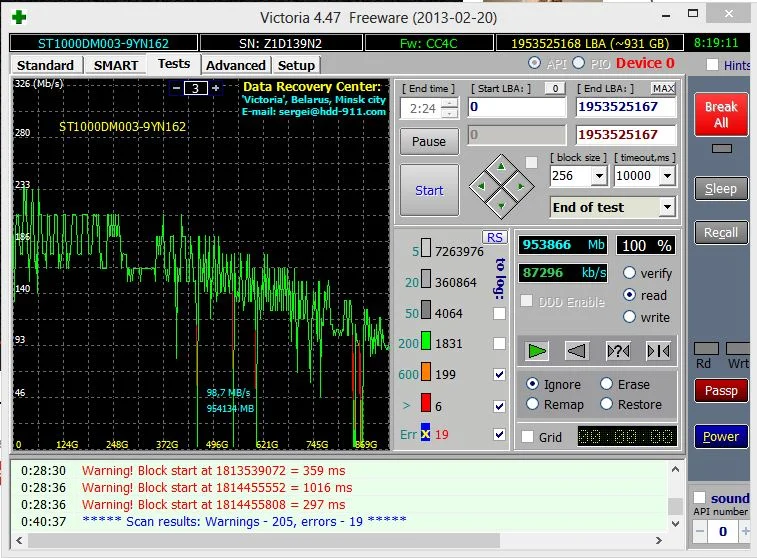Select the random seek scan mode icon
Screen dimensions: 757x558
pyautogui.click(x=618, y=350)
